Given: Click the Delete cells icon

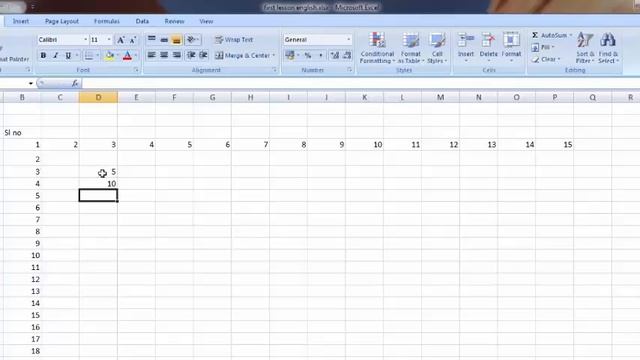Looking at the screenshot, I should click(488, 41).
